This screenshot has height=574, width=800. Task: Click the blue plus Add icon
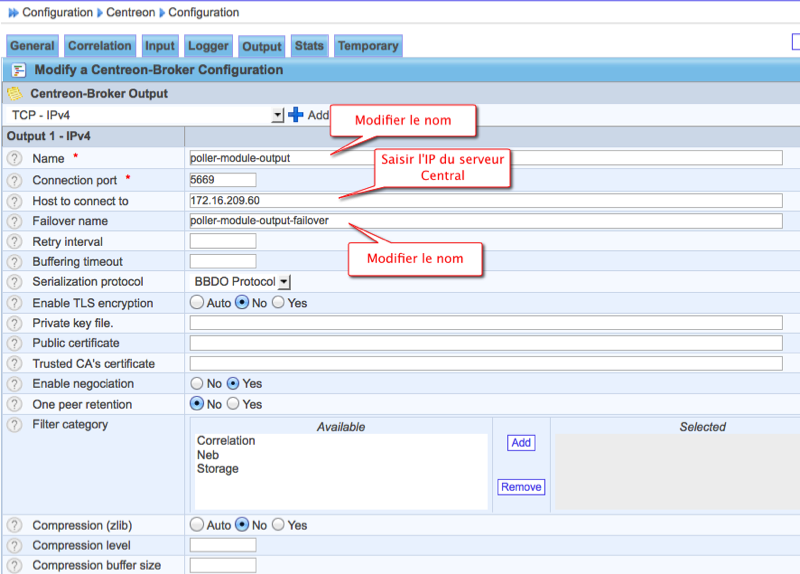click(296, 115)
